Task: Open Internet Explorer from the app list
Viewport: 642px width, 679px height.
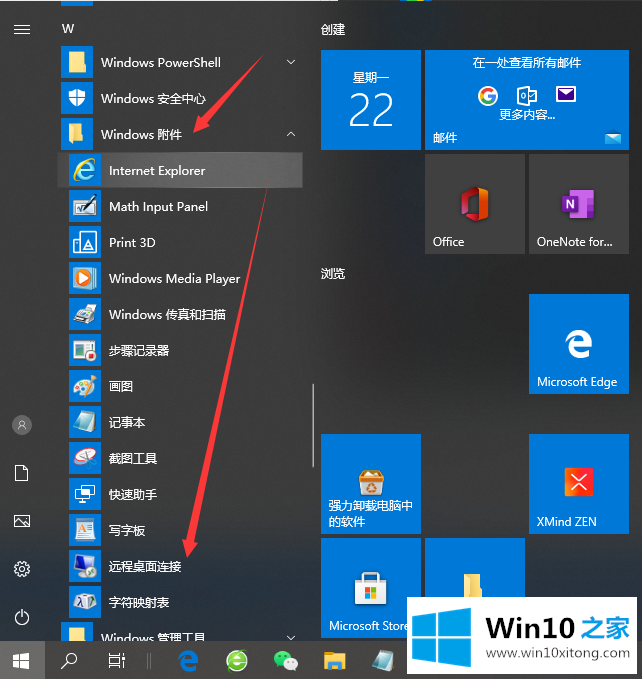Action: point(180,170)
